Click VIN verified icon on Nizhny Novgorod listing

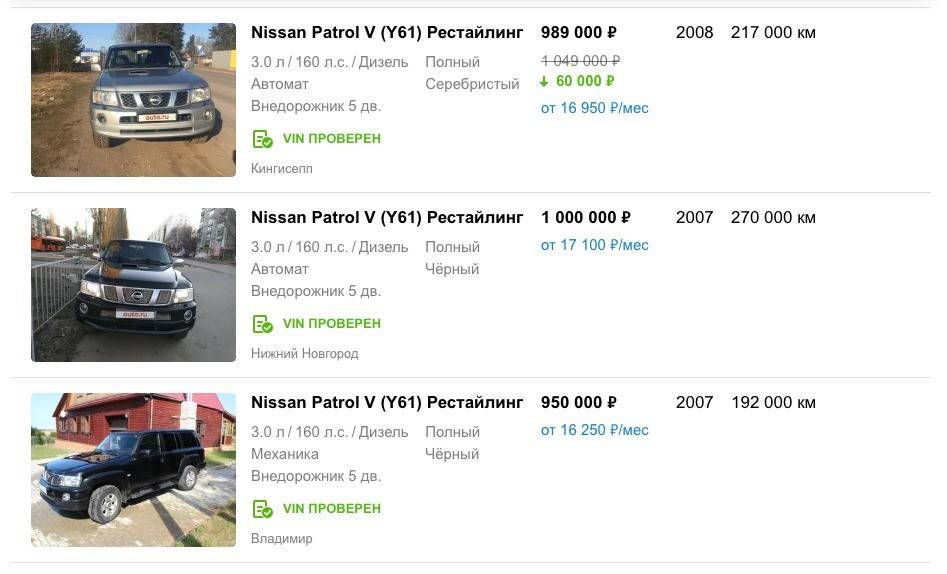tap(262, 324)
